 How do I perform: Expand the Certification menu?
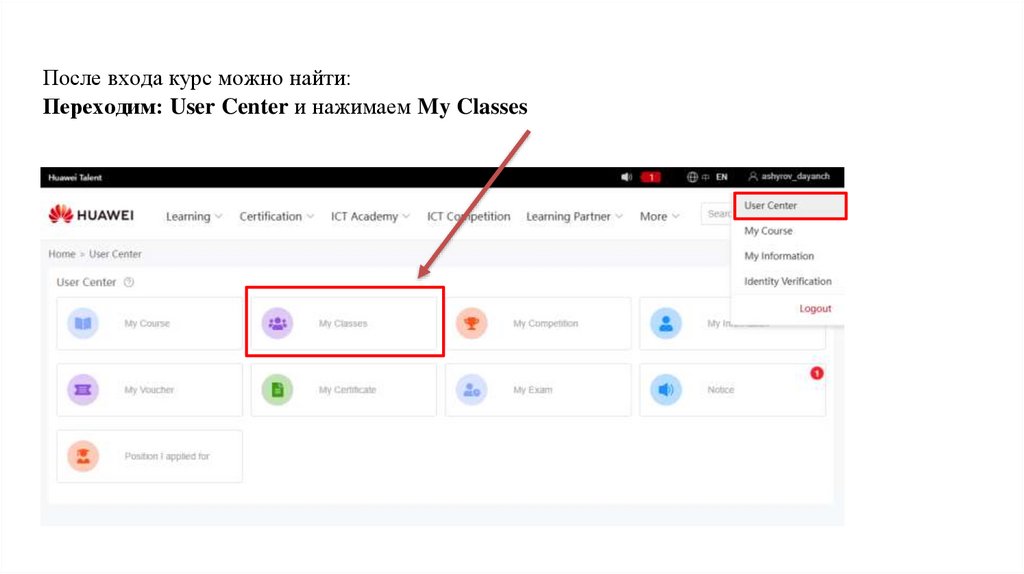pos(276,216)
